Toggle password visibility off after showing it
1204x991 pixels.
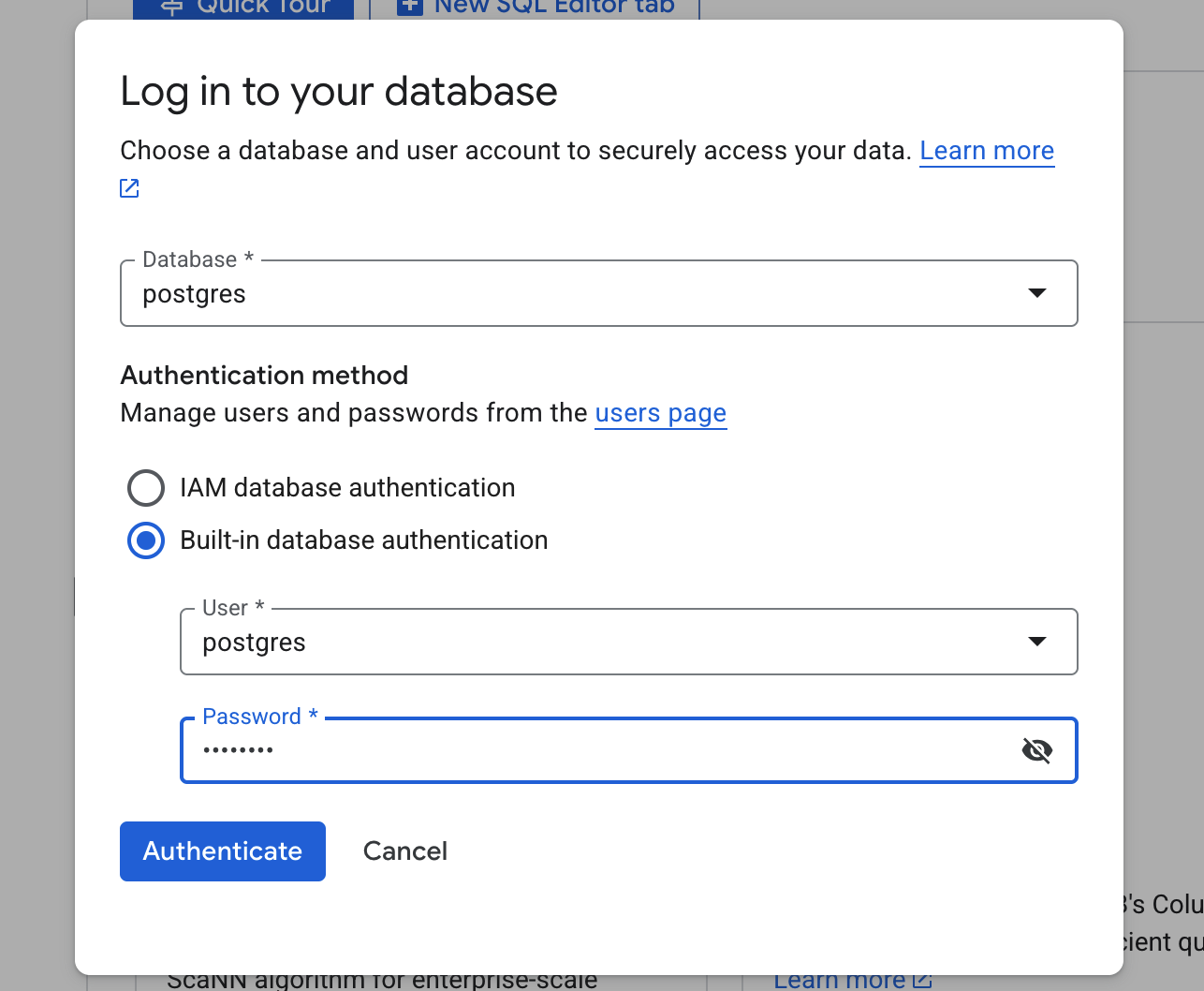tap(1037, 749)
